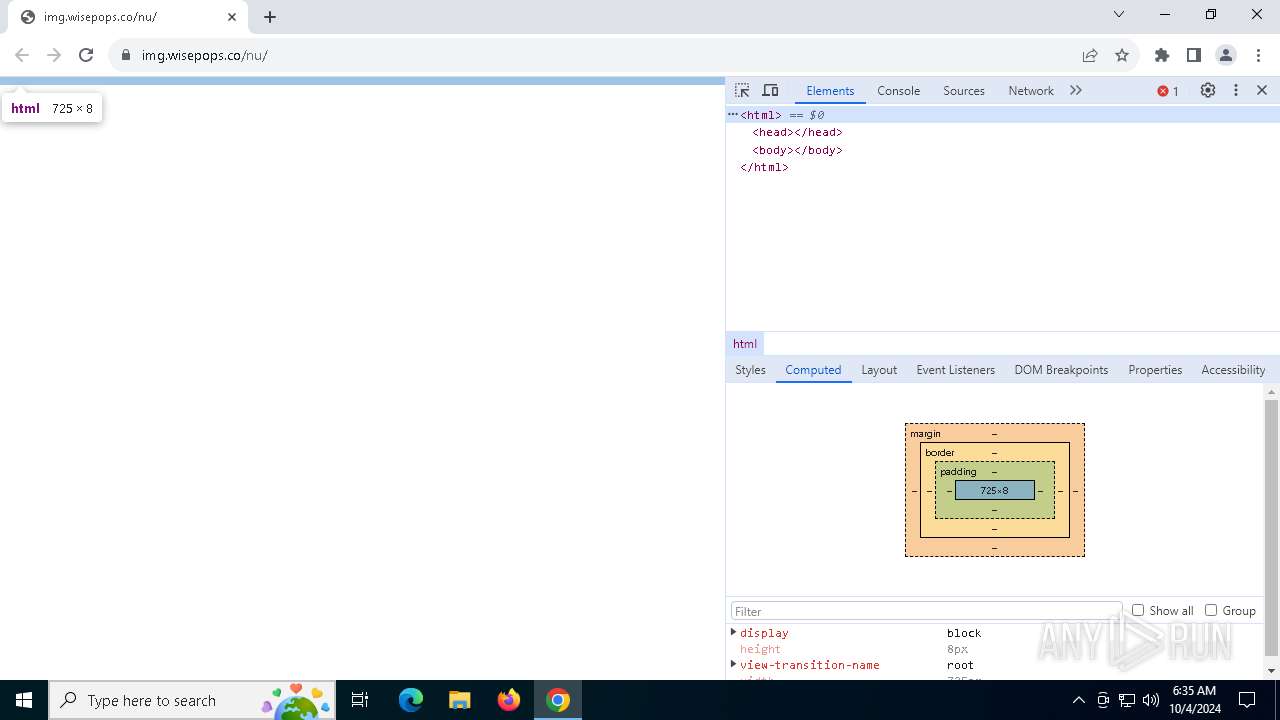This screenshot has height=720, width=1280.
Task: Toggle the browser side panel icon
Action: (1194, 55)
